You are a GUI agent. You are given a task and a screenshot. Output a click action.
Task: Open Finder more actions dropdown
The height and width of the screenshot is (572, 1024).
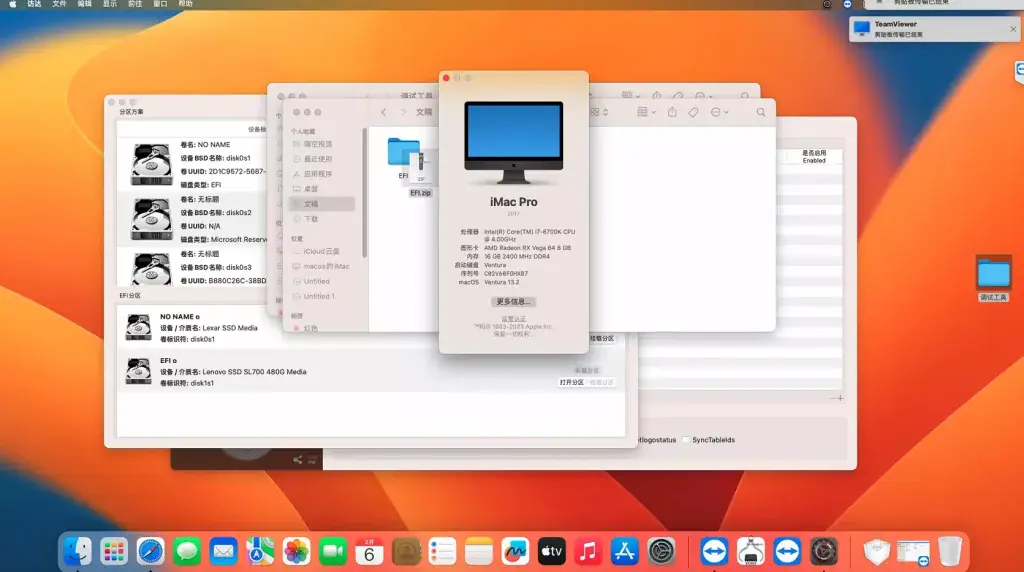coord(719,112)
